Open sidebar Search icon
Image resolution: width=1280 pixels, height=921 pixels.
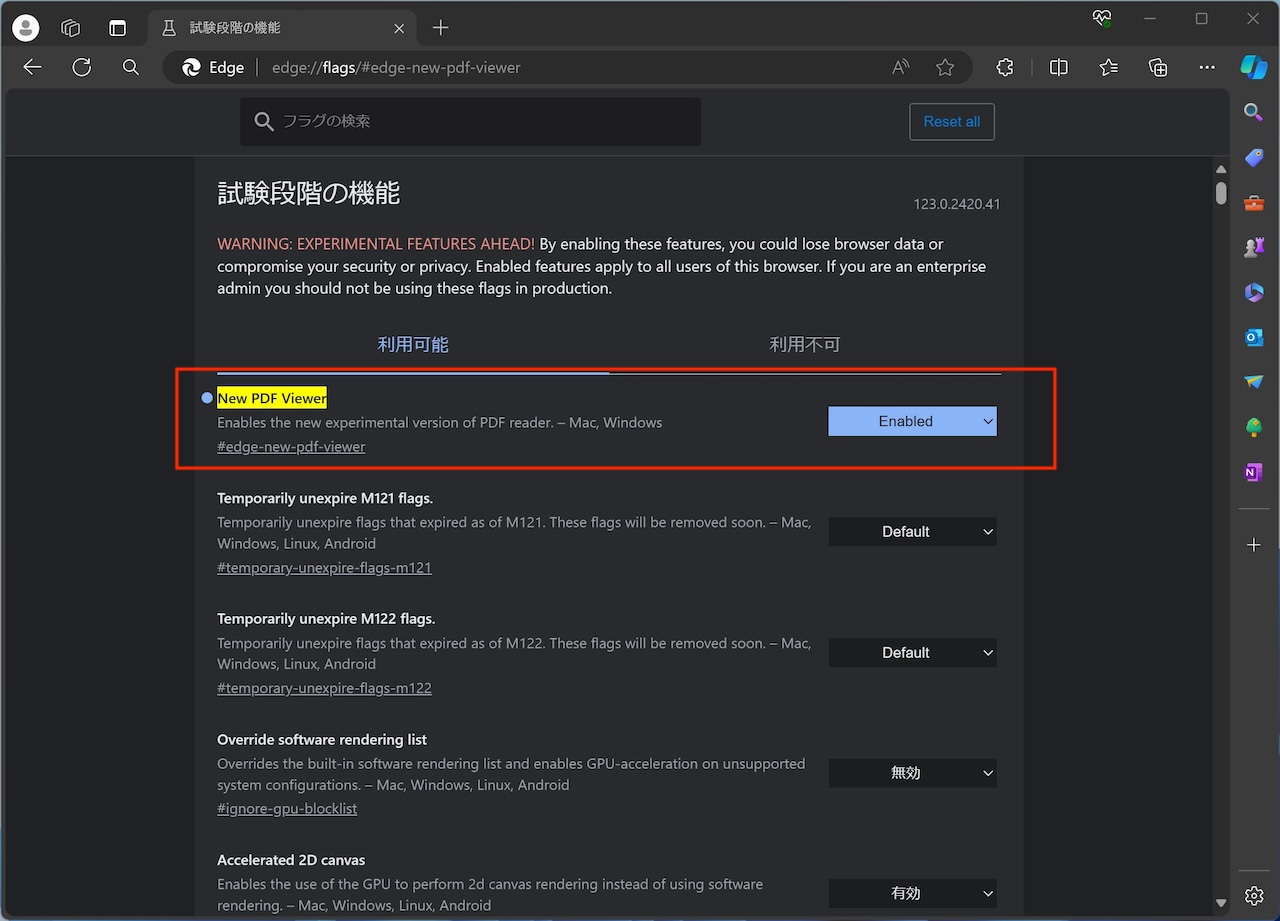[1254, 111]
